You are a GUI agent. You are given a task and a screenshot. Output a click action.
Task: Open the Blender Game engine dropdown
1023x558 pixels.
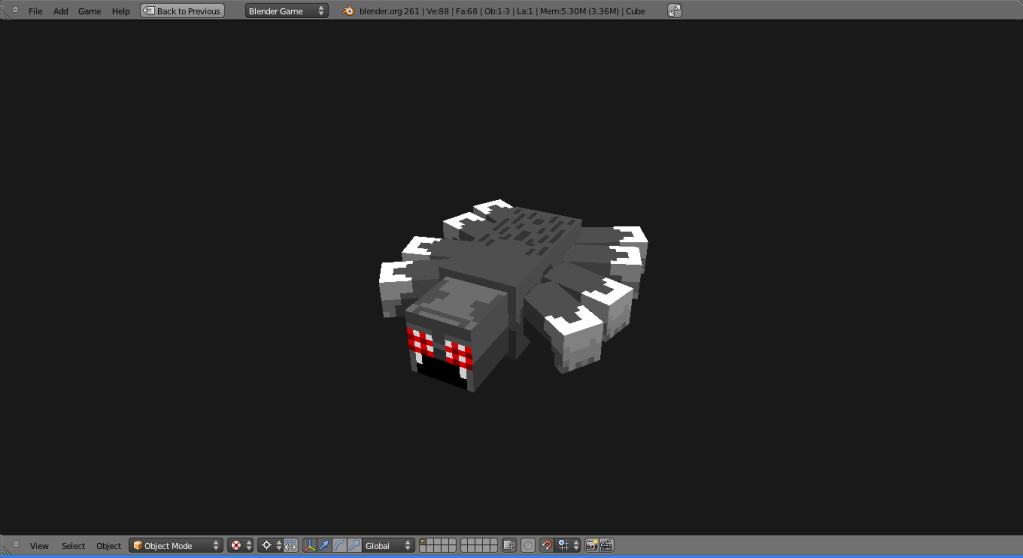pyautogui.click(x=286, y=11)
